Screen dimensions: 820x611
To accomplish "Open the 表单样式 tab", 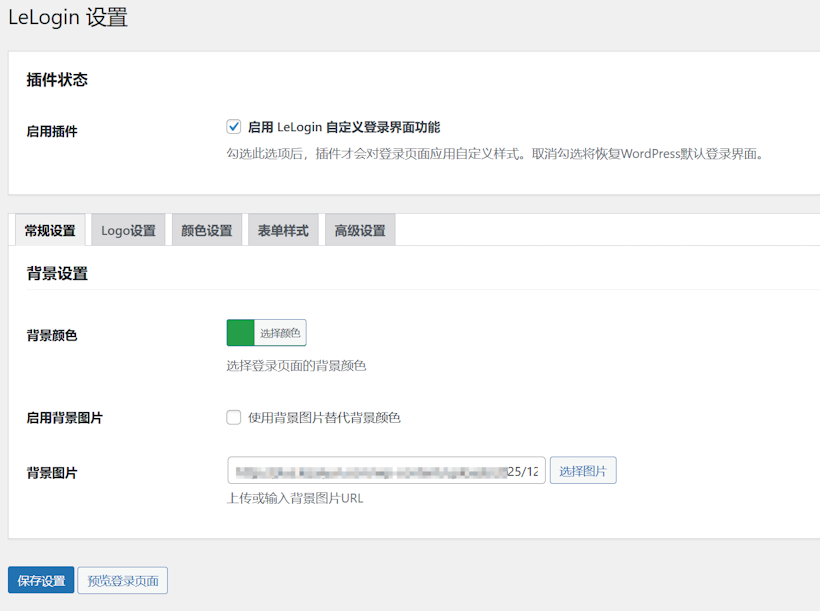I will [283, 230].
